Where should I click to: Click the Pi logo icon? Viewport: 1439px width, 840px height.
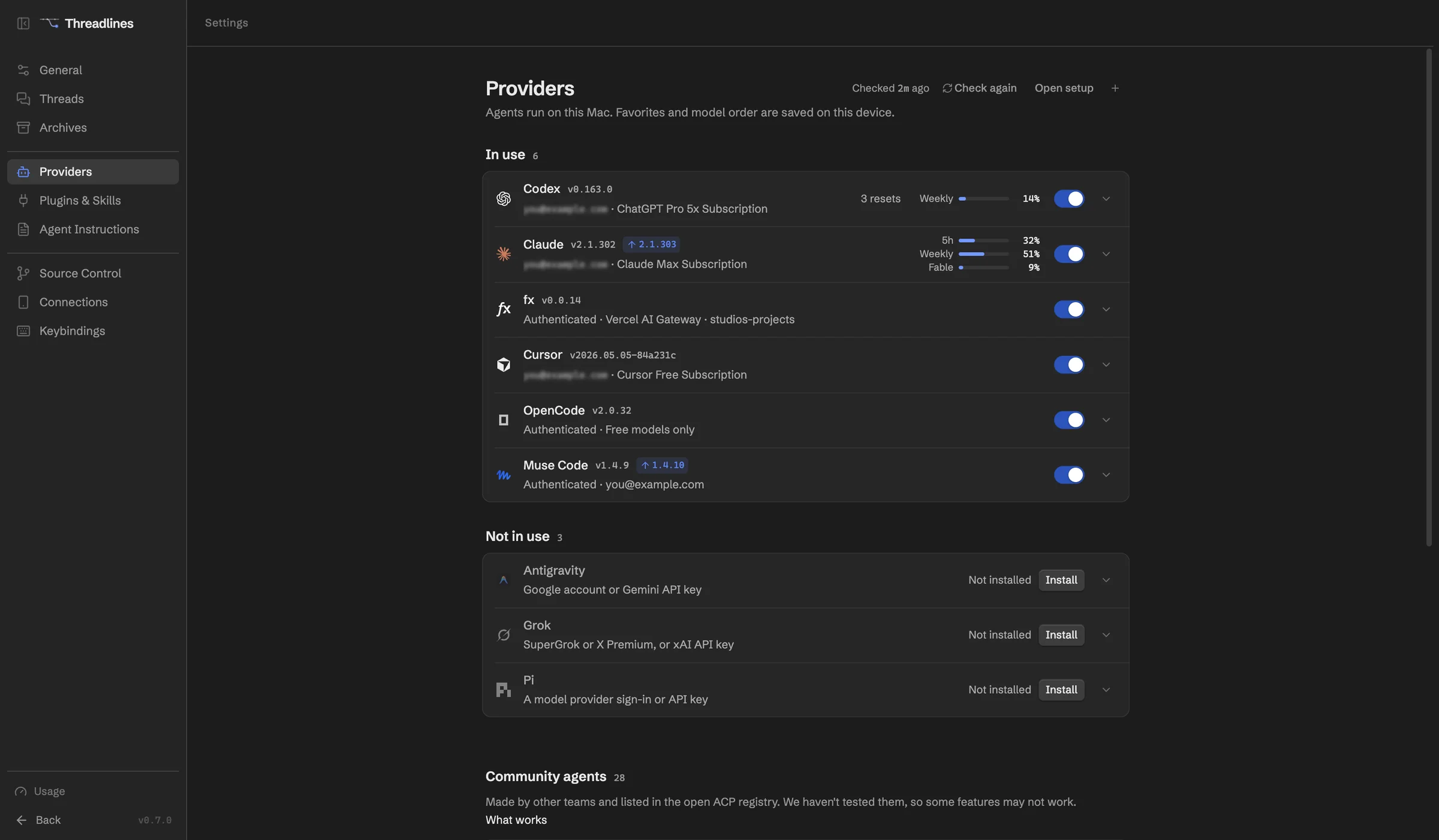504,690
